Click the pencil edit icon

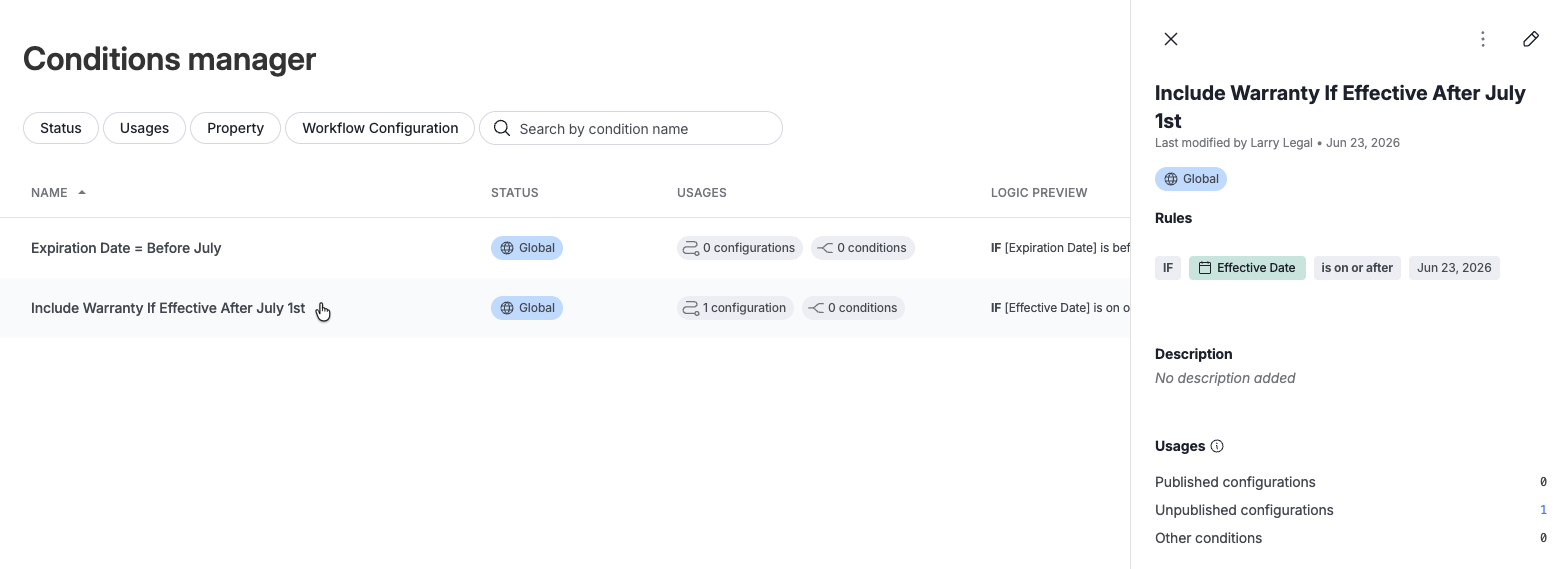point(1531,39)
